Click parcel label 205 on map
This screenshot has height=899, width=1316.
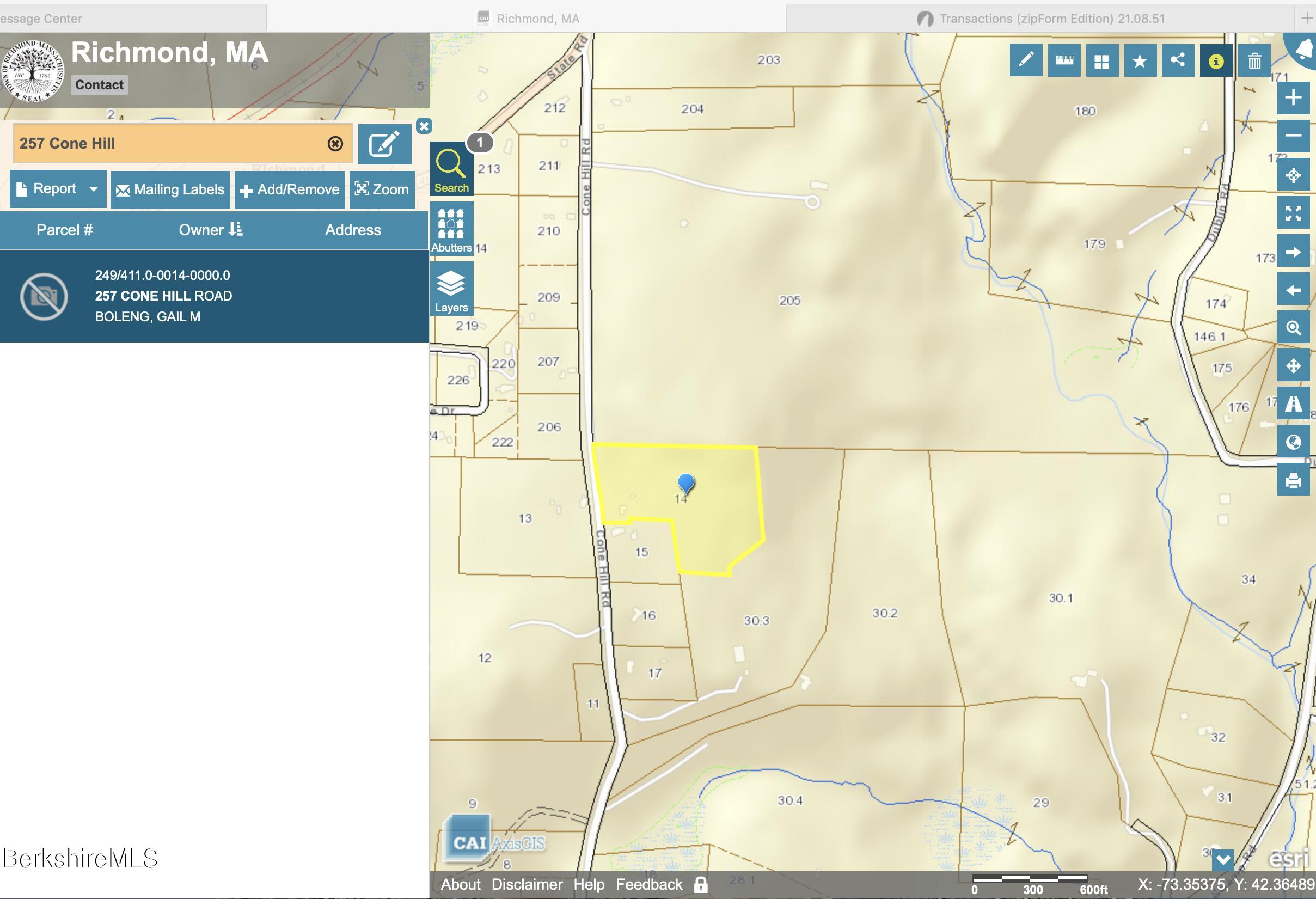789,300
